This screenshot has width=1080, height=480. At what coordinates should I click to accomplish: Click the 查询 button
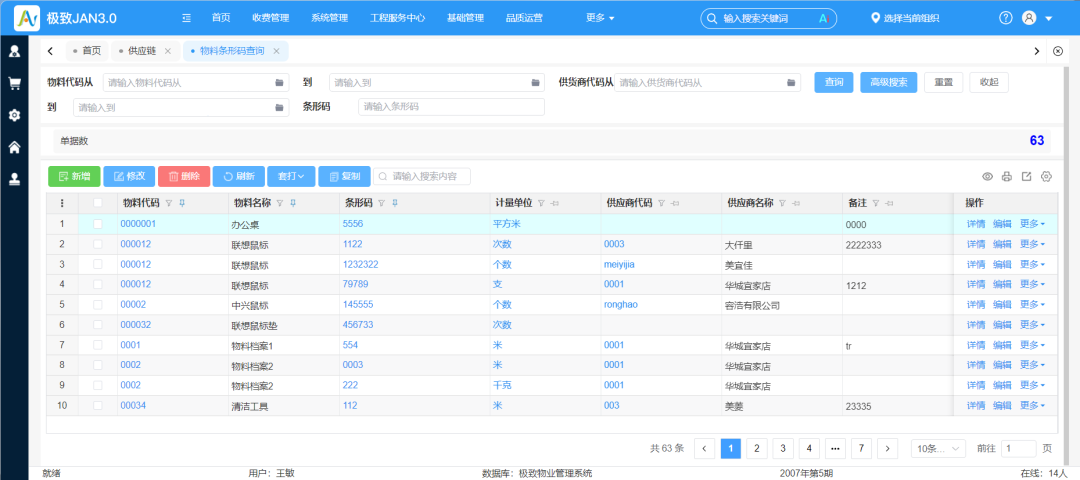tap(834, 82)
